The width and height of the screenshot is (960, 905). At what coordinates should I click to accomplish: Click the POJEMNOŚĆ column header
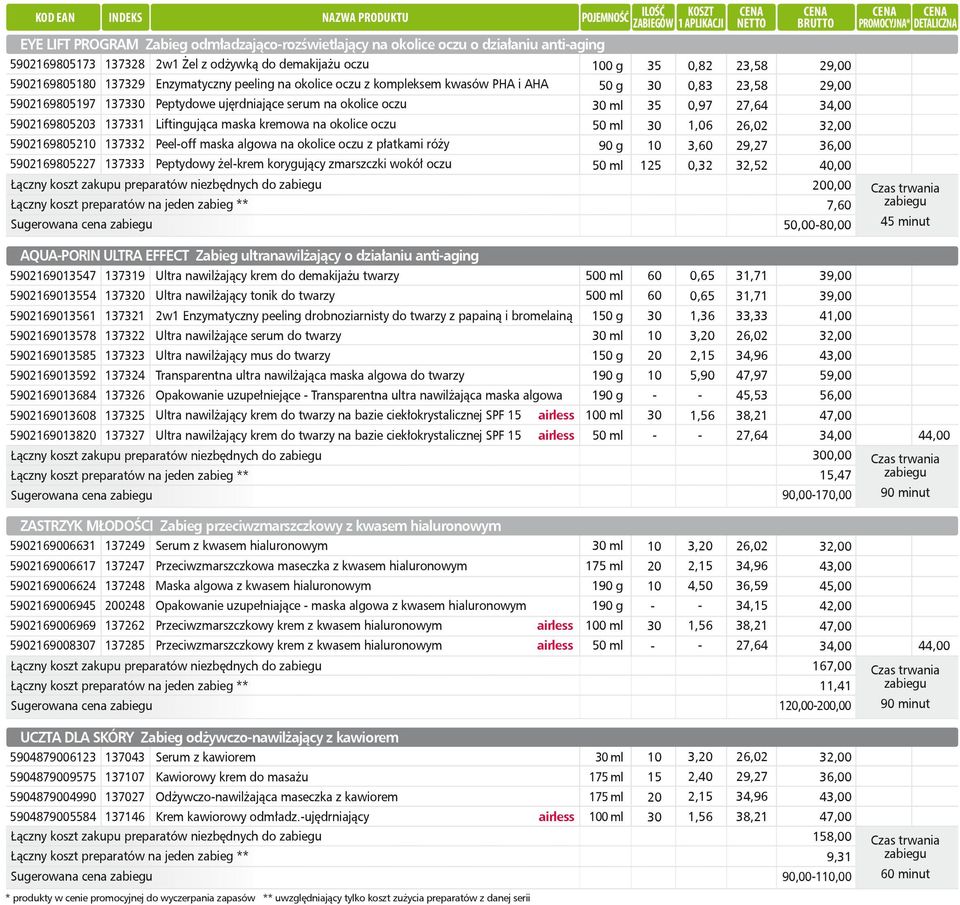605,18
